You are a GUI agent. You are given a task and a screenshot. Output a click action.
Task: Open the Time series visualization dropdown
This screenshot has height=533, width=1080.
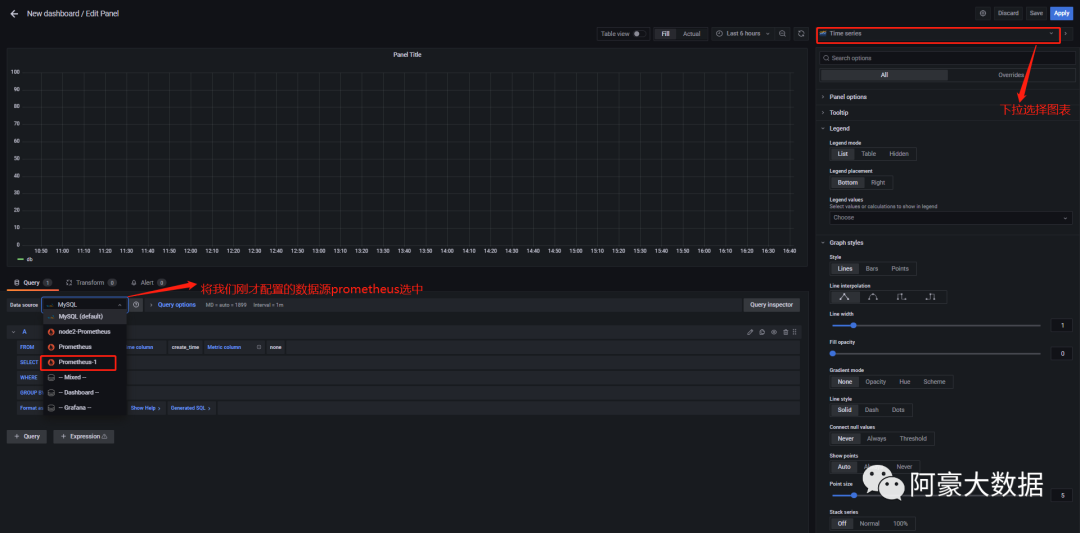tap(937, 33)
